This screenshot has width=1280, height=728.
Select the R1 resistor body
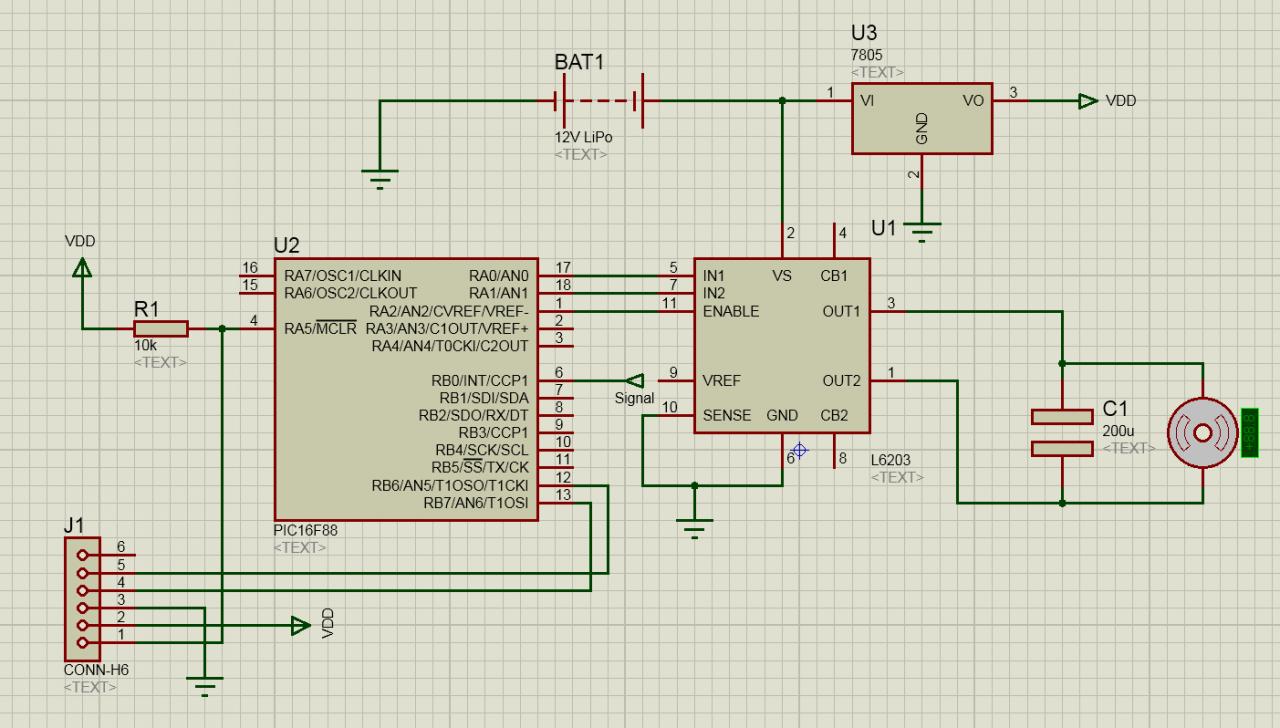point(160,329)
